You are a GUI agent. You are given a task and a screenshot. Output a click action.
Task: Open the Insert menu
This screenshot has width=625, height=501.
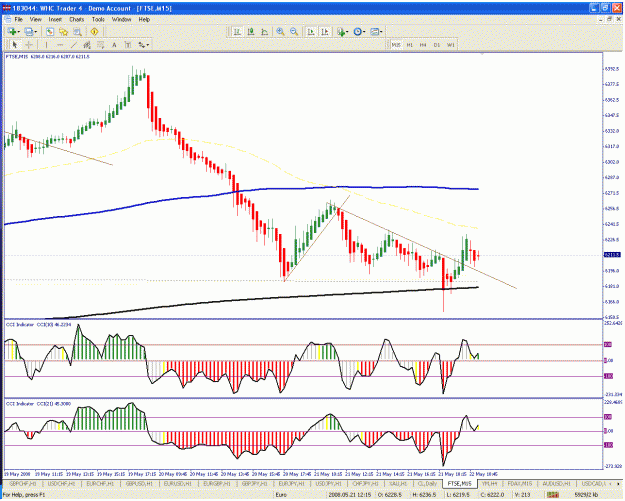click(55, 19)
